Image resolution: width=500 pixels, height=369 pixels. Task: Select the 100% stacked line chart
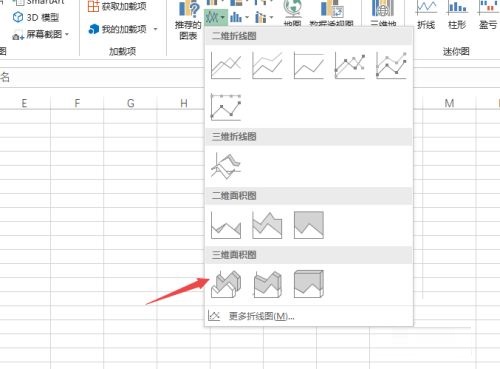pyautogui.click(x=309, y=65)
